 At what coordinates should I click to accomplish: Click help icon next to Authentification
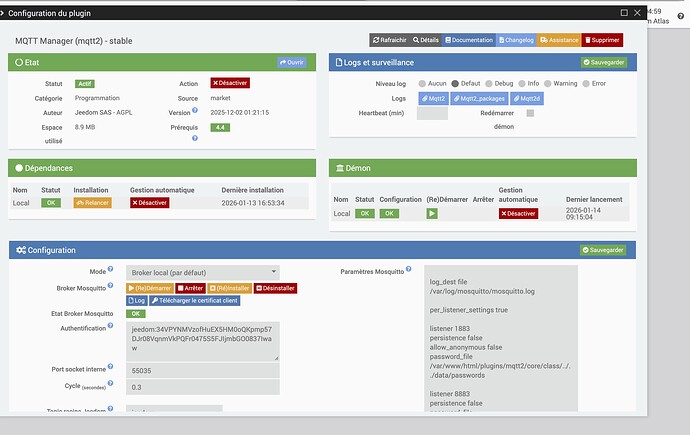[x=110, y=325]
